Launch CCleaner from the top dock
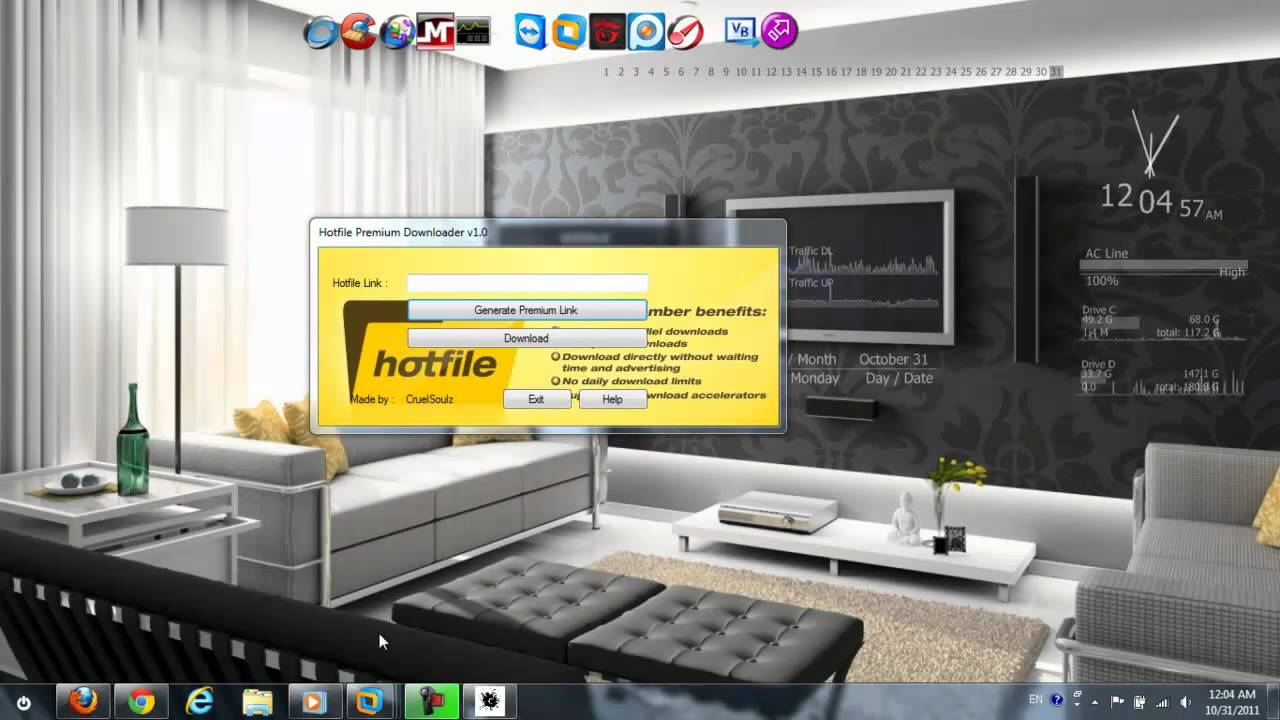 (x=358, y=32)
